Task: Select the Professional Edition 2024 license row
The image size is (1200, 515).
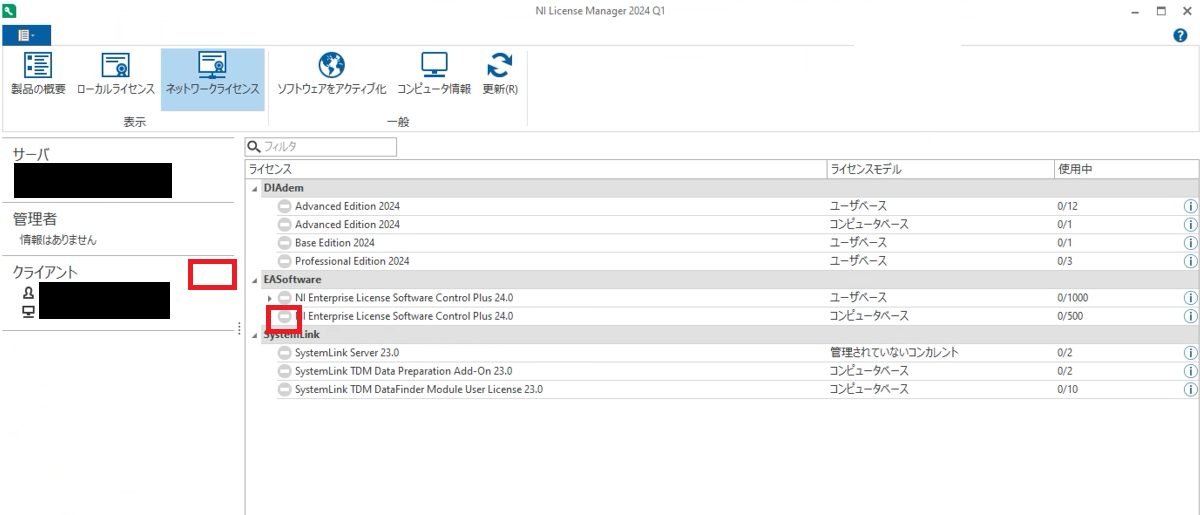Action: pos(352,261)
